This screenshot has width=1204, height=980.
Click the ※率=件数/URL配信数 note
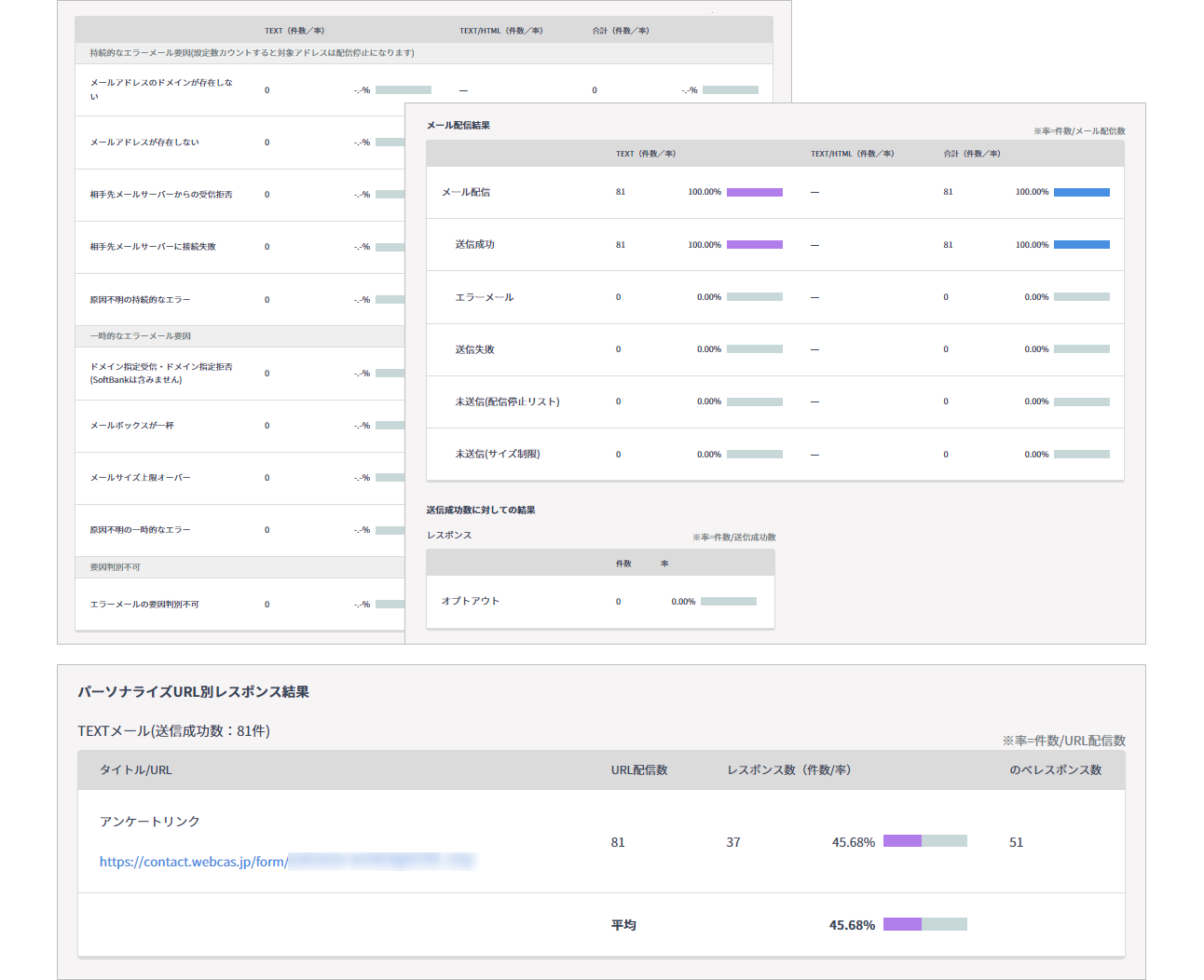pyautogui.click(x=1063, y=741)
